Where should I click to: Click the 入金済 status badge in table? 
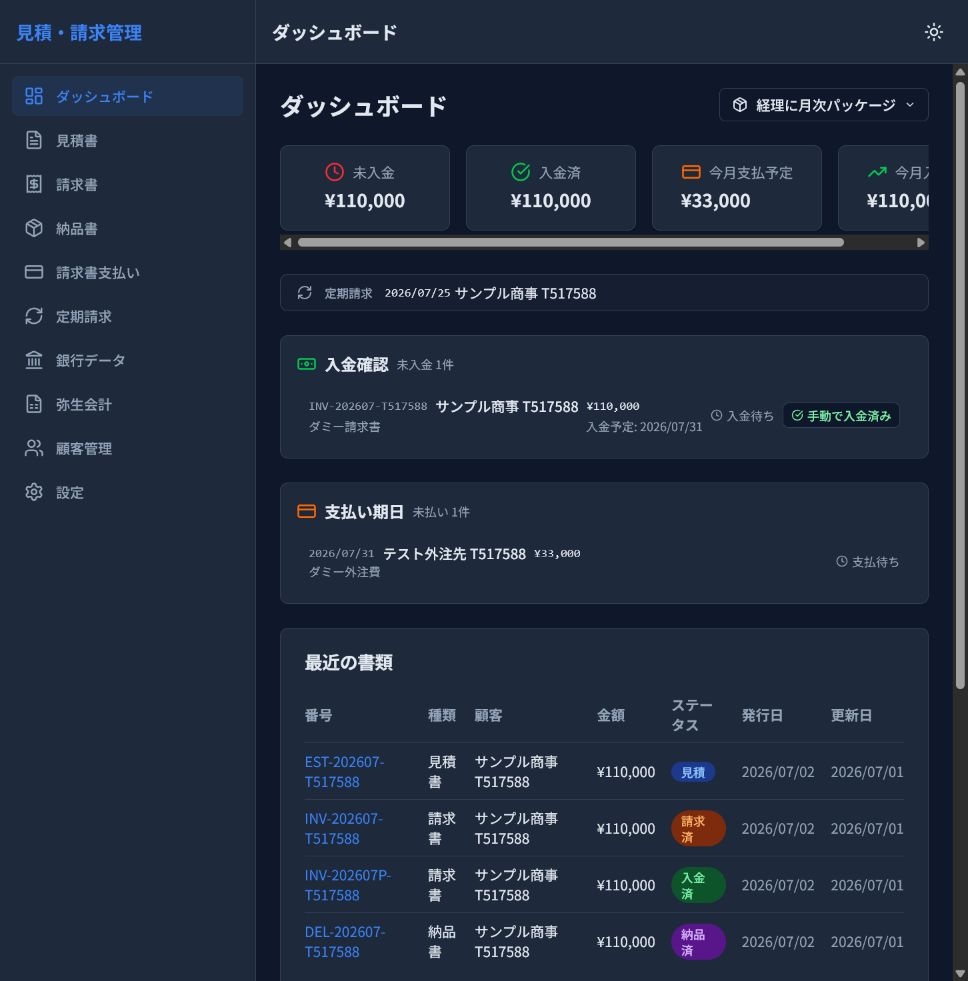698,885
